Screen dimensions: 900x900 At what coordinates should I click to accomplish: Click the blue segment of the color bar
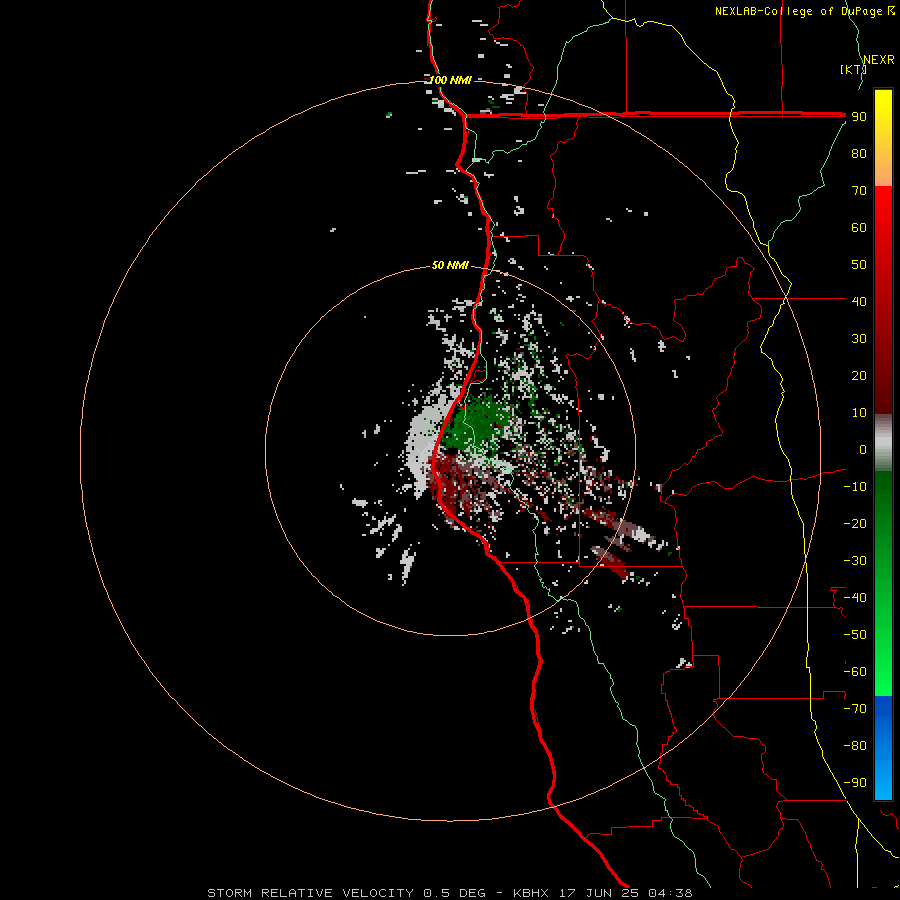883,748
